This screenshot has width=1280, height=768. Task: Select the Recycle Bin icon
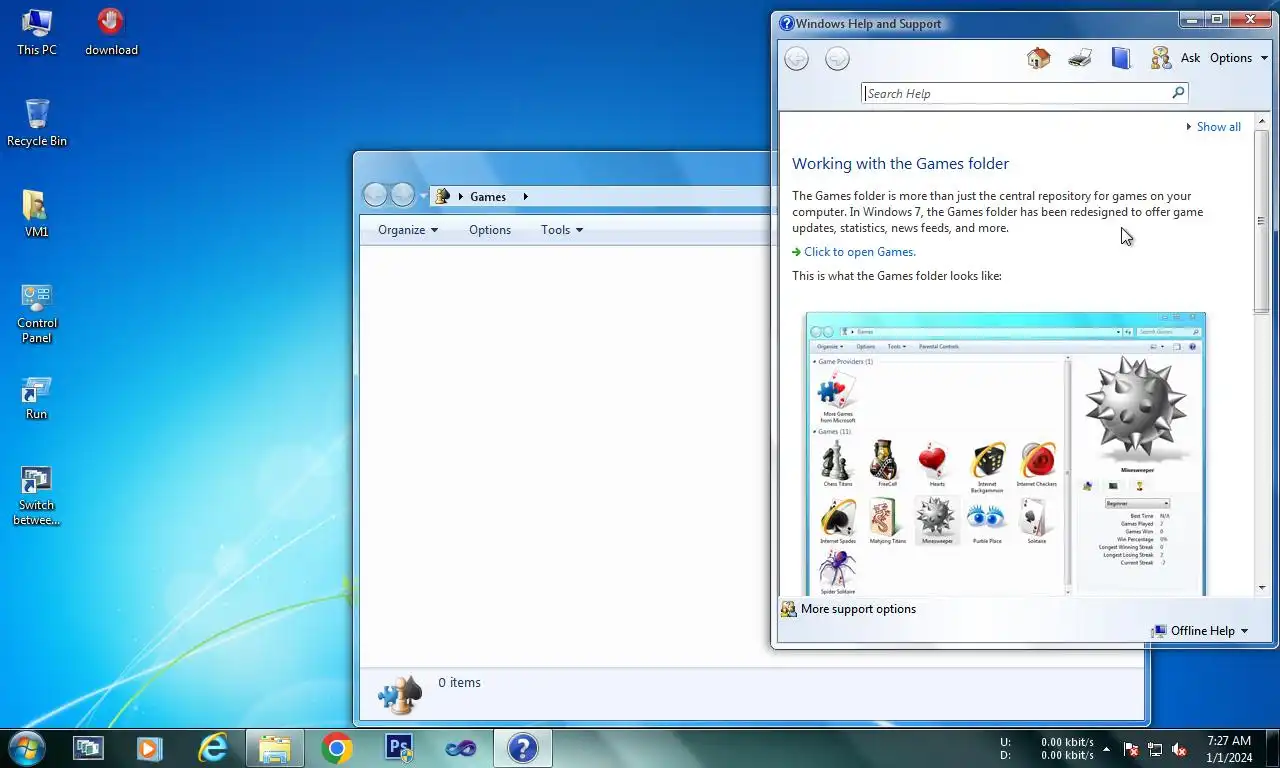click(37, 123)
